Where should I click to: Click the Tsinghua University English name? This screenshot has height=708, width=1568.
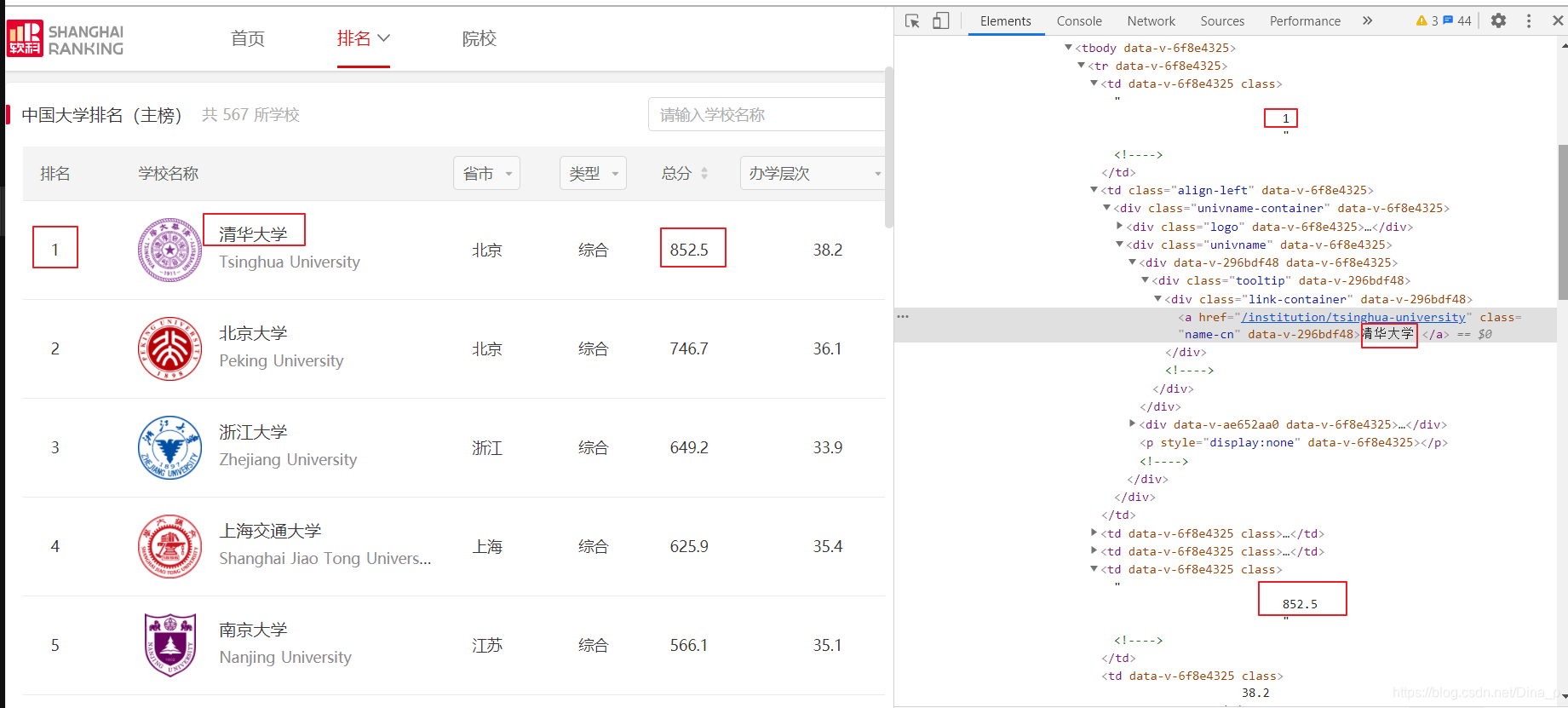(x=290, y=262)
